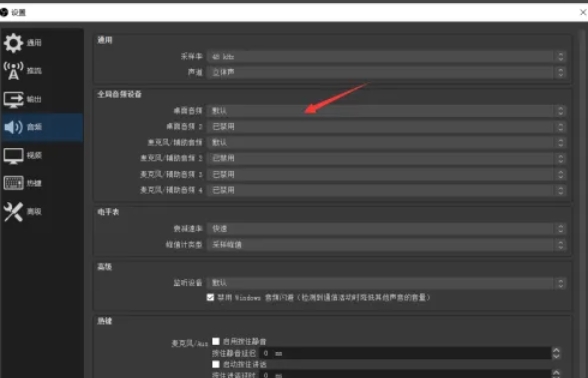Open the 麦克风/辅助音频 3 dropdown
Viewport: 588px width, 378px height.
click(x=386, y=174)
